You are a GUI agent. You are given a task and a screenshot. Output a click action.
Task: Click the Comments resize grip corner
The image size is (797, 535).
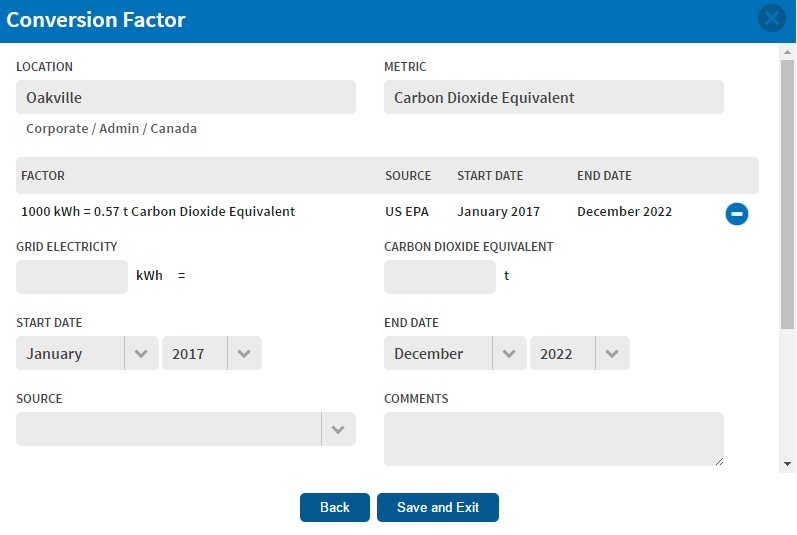[x=719, y=461]
